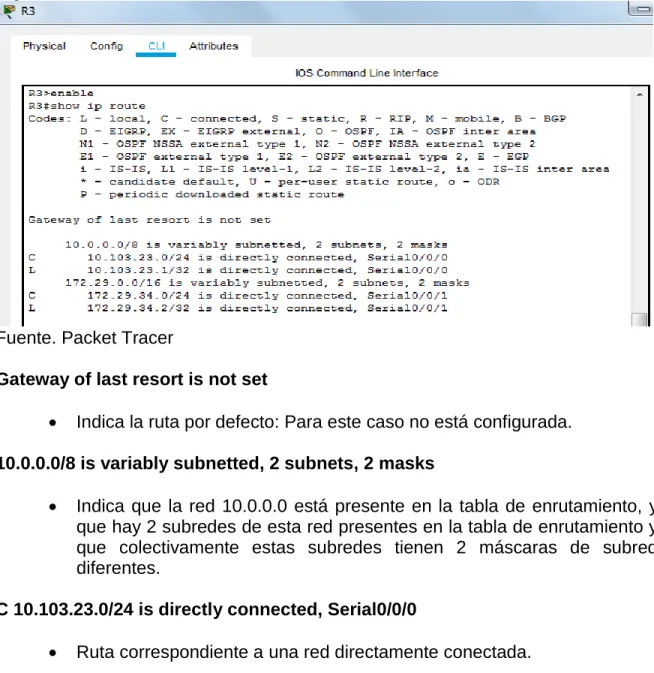Click the bold 'C 10.103.23.0/24' heading
This screenshot has width=654, height=673.
coord(208,609)
